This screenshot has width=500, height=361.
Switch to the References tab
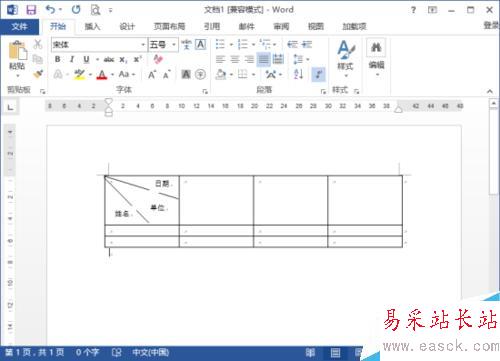click(212, 26)
